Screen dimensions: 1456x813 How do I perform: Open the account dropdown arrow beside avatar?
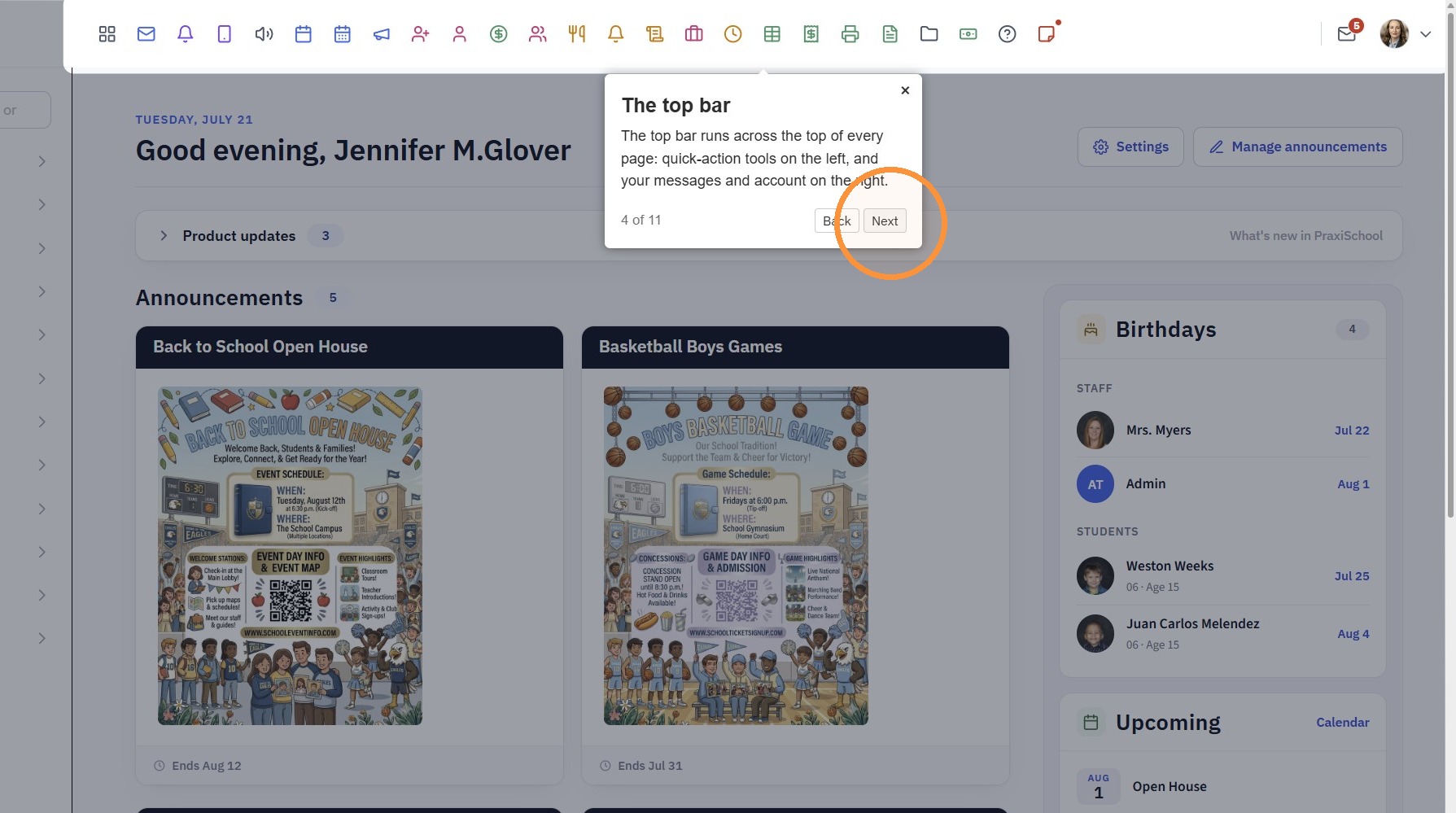[1425, 34]
